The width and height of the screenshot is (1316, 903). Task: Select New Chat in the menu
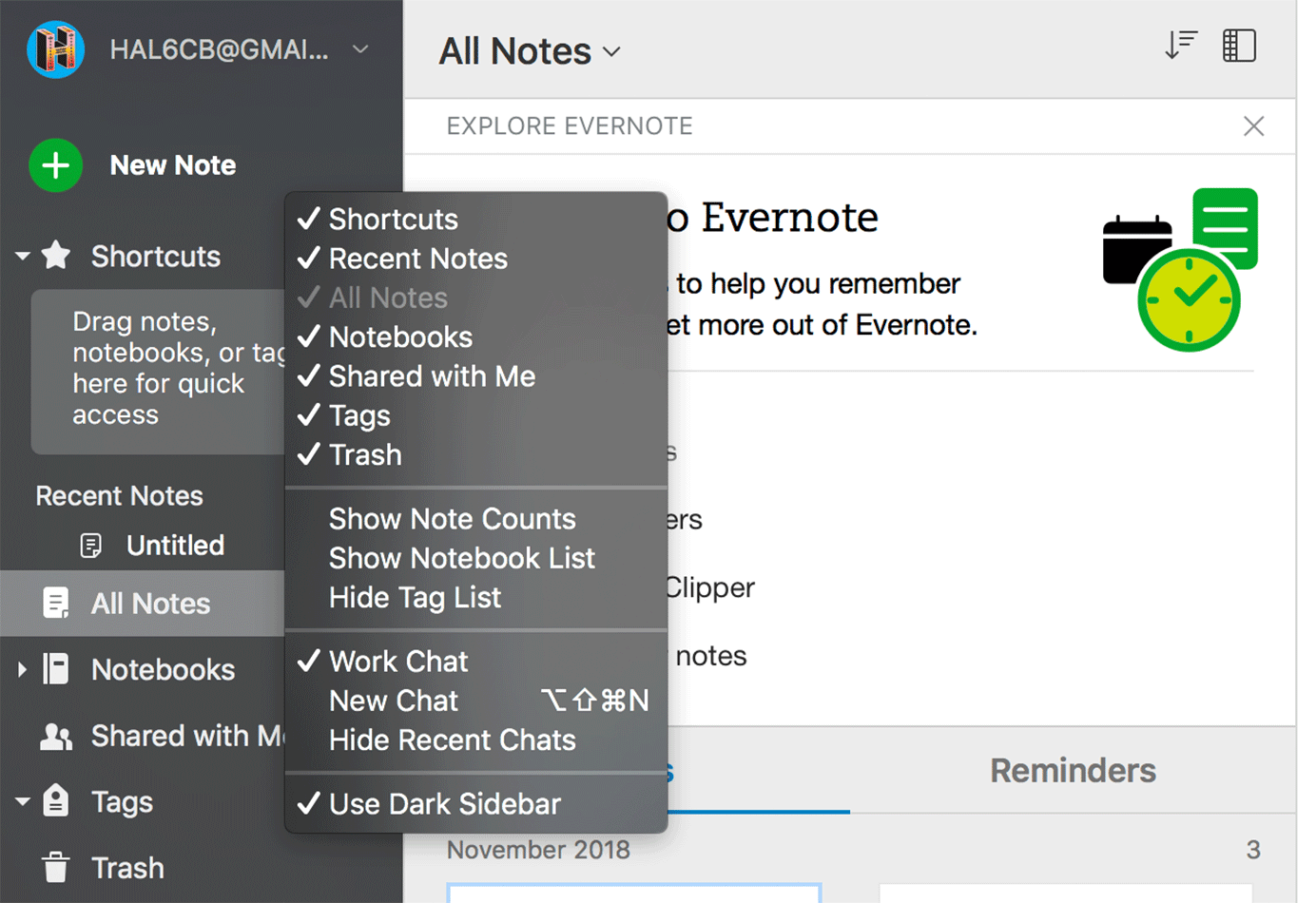pyautogui.click(x=394, y=701)
